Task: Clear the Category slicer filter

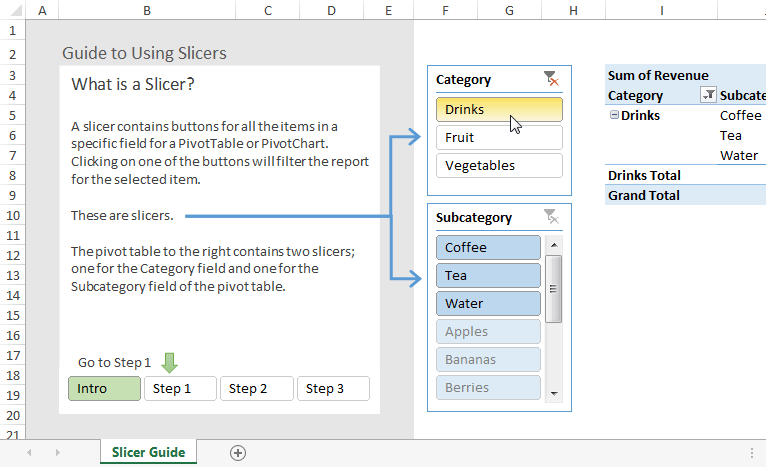Action: click(550, 79)
